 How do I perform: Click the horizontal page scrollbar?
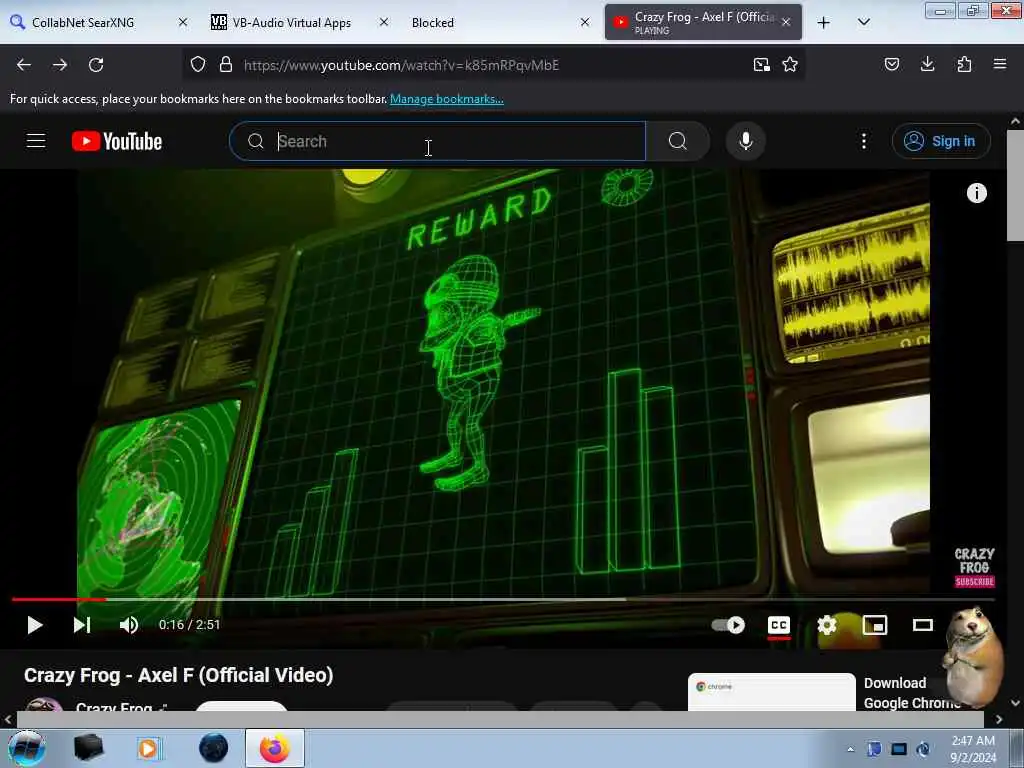[500, 719]
